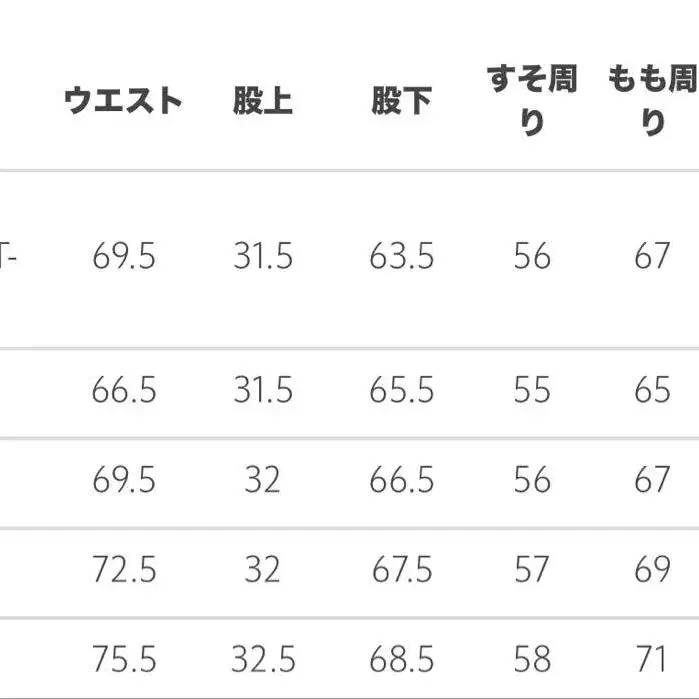Select 66.5 in the 股下 column
699x699 pixels.
(402, 480)
